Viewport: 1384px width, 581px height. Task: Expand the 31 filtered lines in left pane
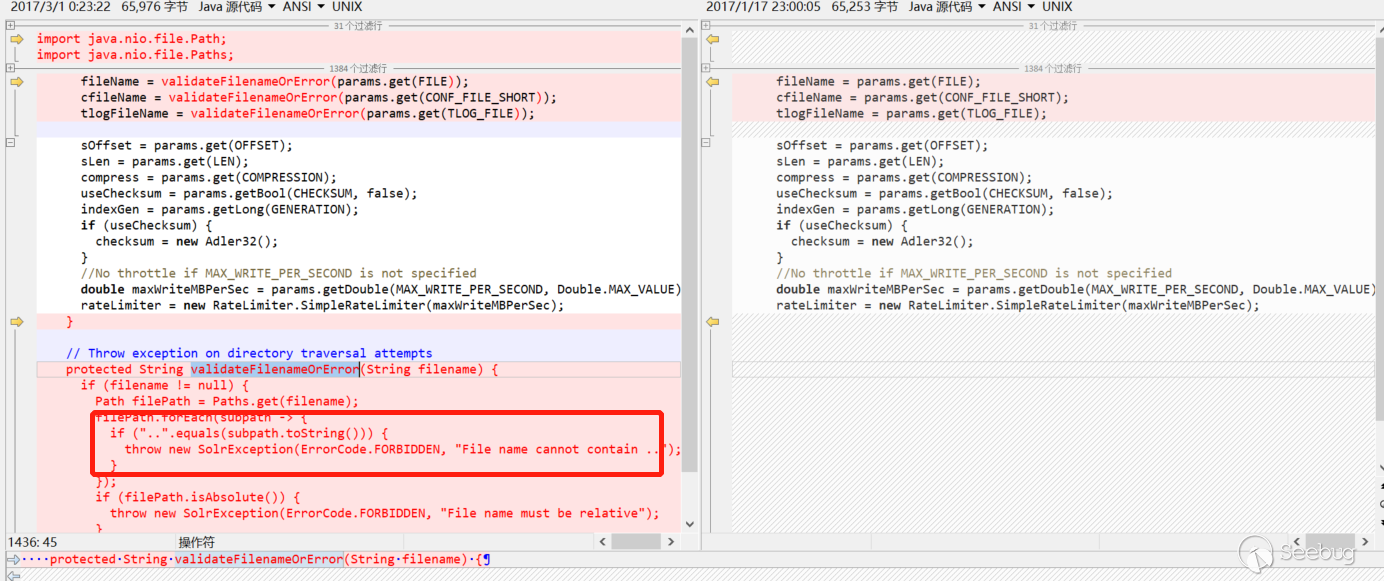(10, 25)
